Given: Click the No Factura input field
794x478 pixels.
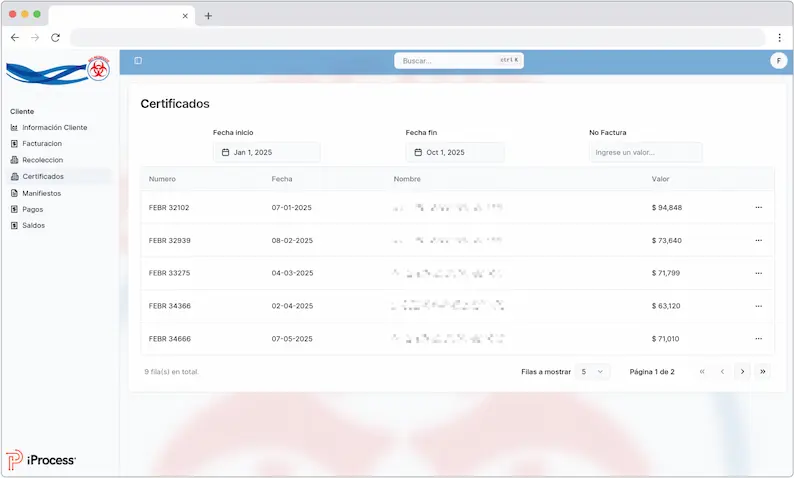Looking at the screenshot, I should [x=645, y=153].
